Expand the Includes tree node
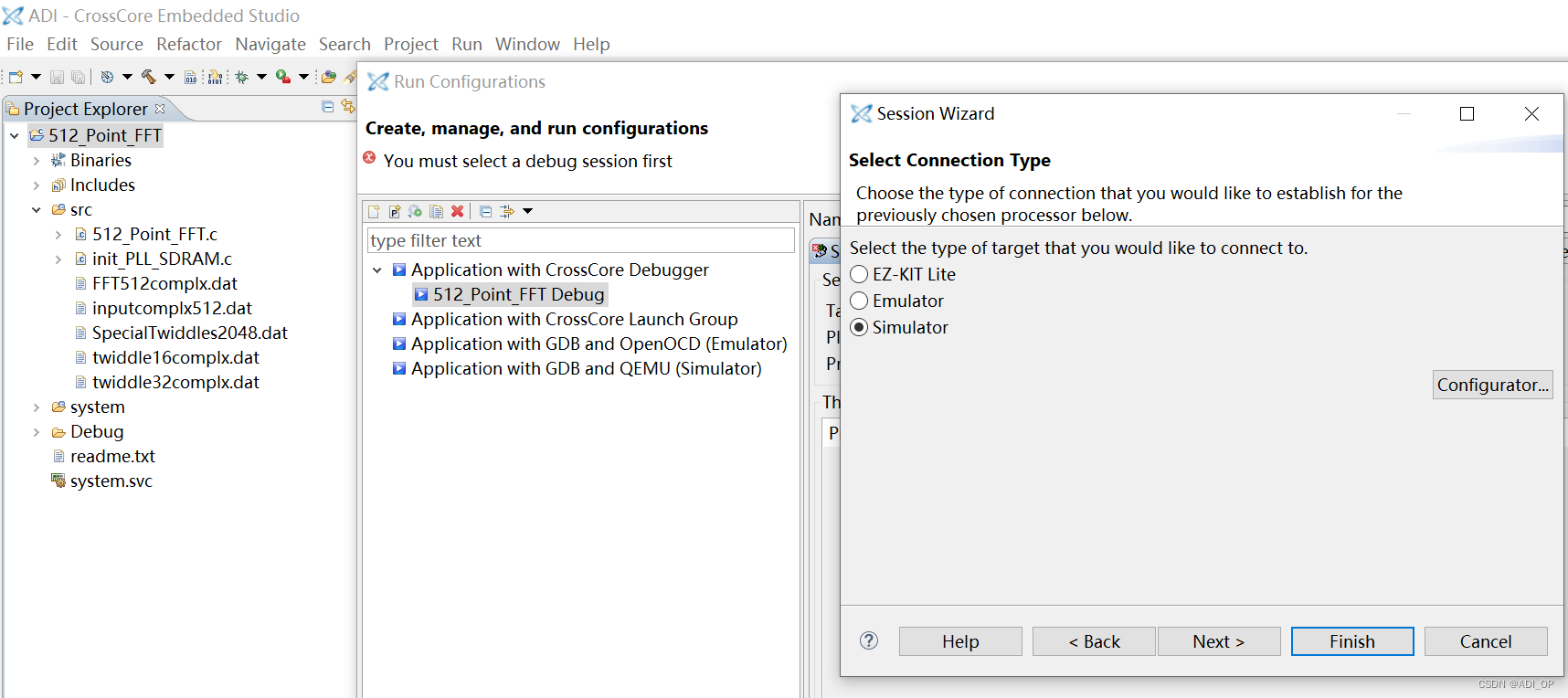 pos(37,185)
